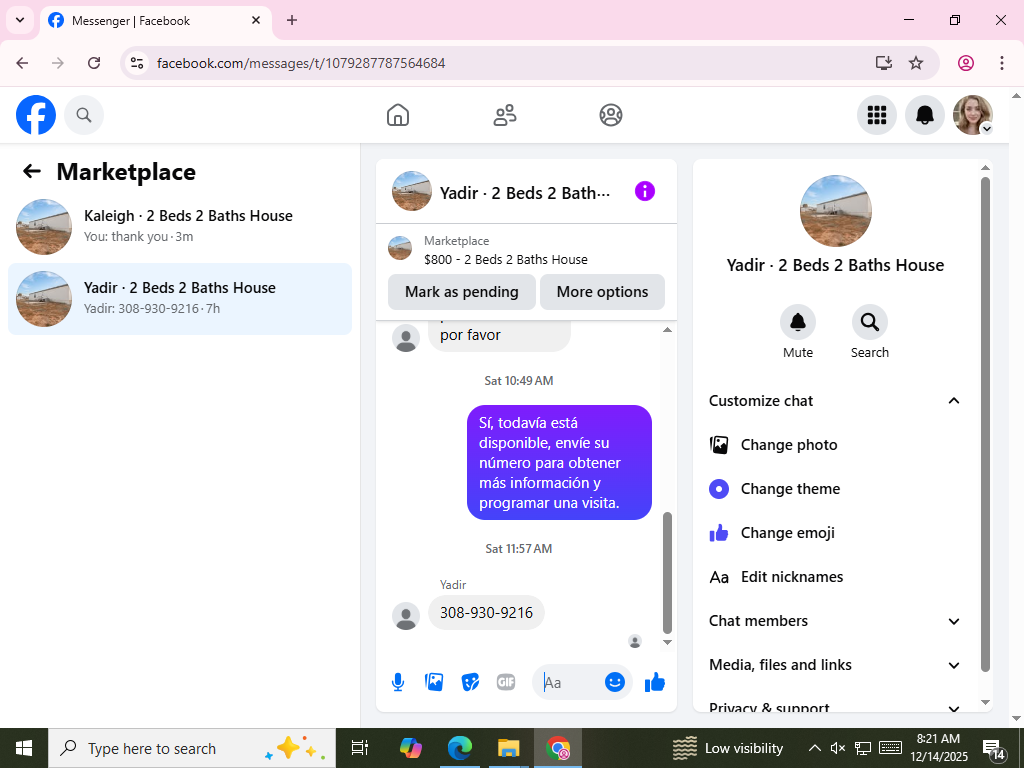The width and height of the screenshot is (1024, 768).
Task: Open the Facebook logo home link
Action: coord(36,116)
